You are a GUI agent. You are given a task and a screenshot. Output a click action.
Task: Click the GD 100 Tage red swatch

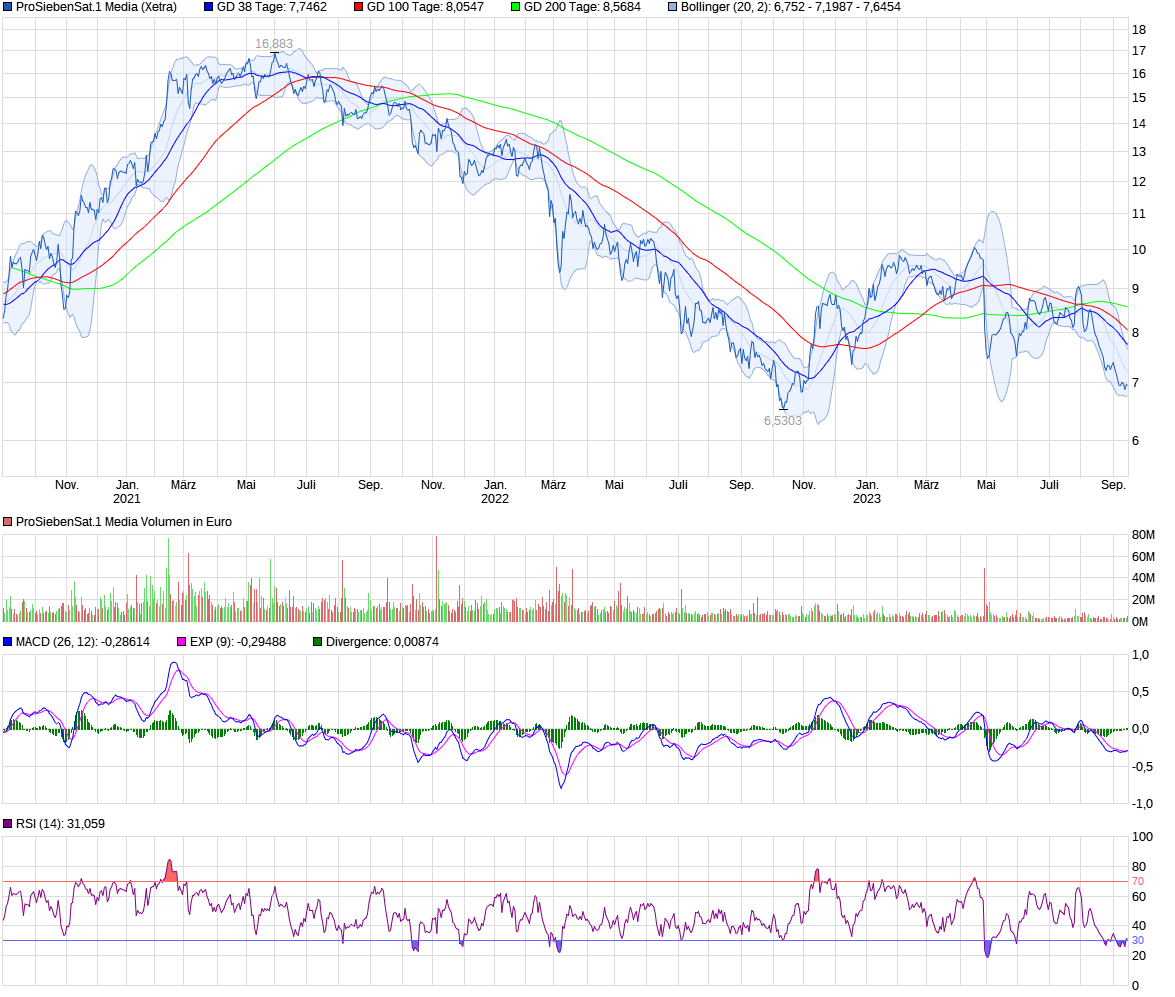click(x=358, y=7)
